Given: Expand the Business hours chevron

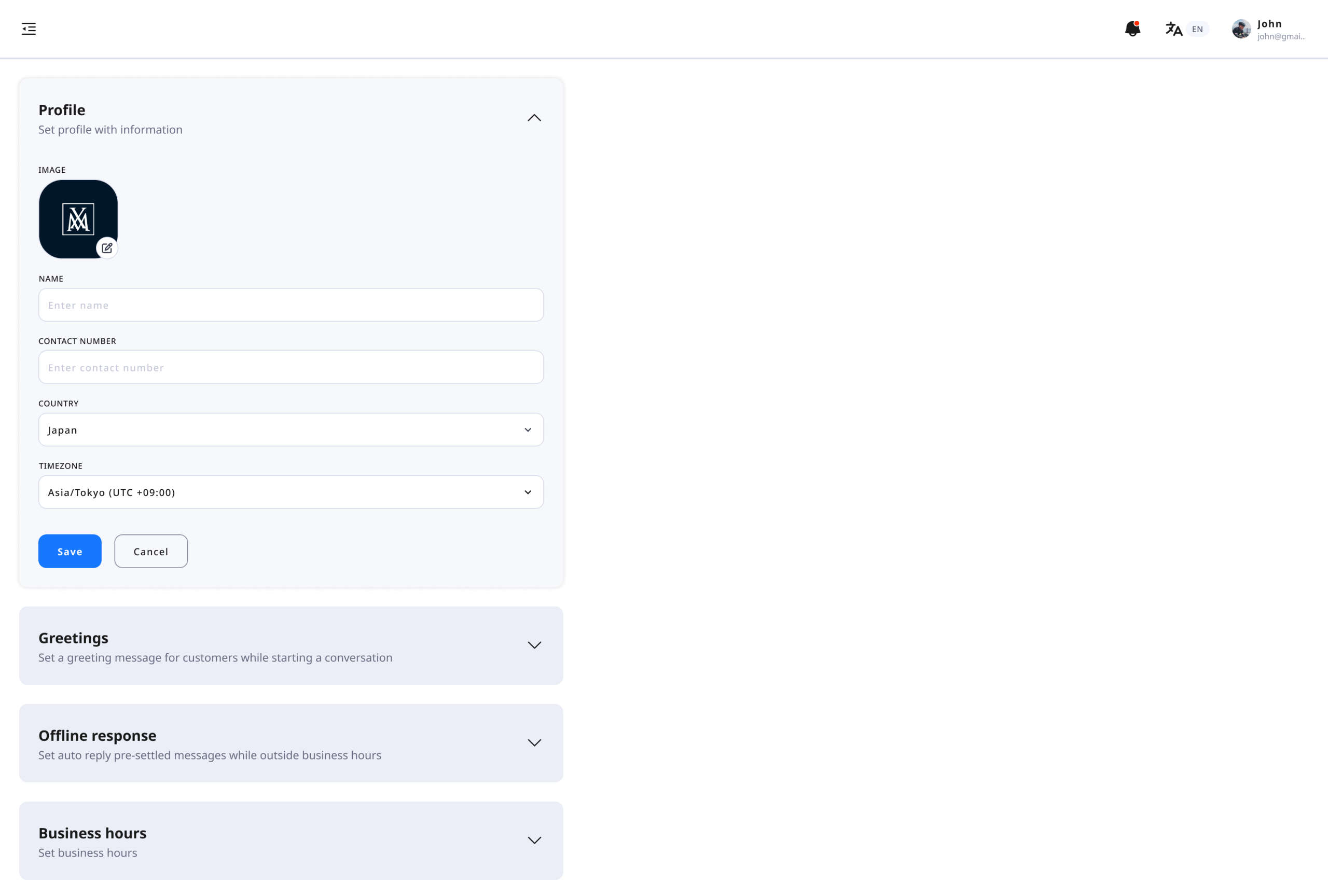Looking at the screenshot, I should tap(534, 840).
